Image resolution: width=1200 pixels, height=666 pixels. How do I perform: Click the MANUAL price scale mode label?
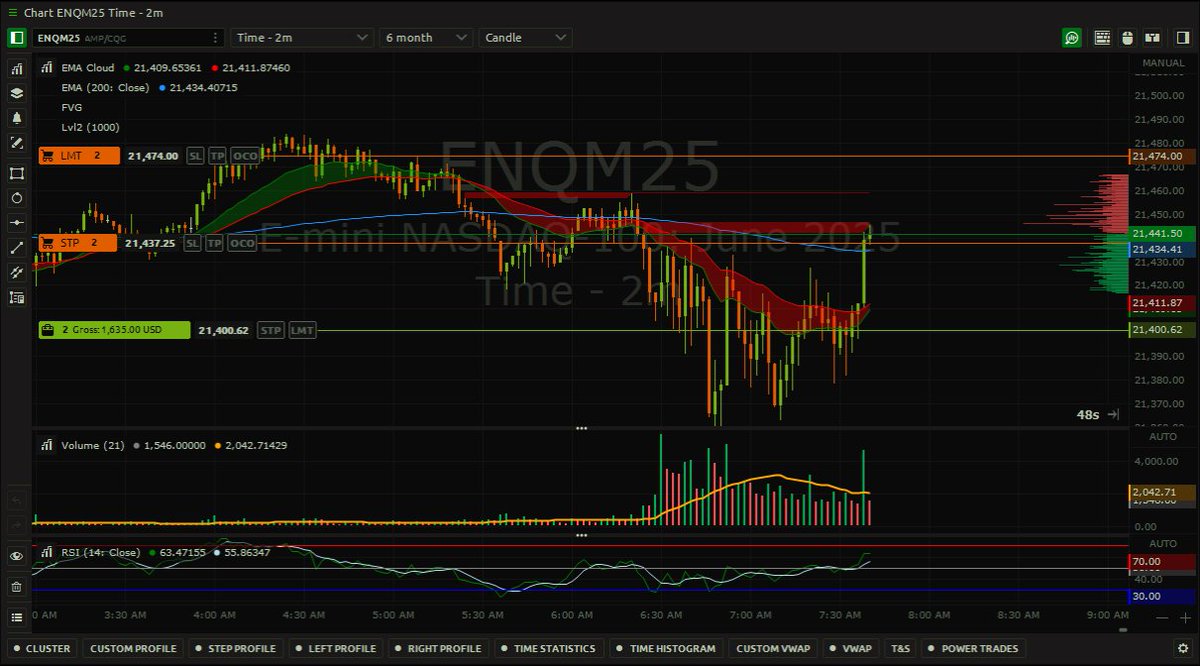(1163, 63)
